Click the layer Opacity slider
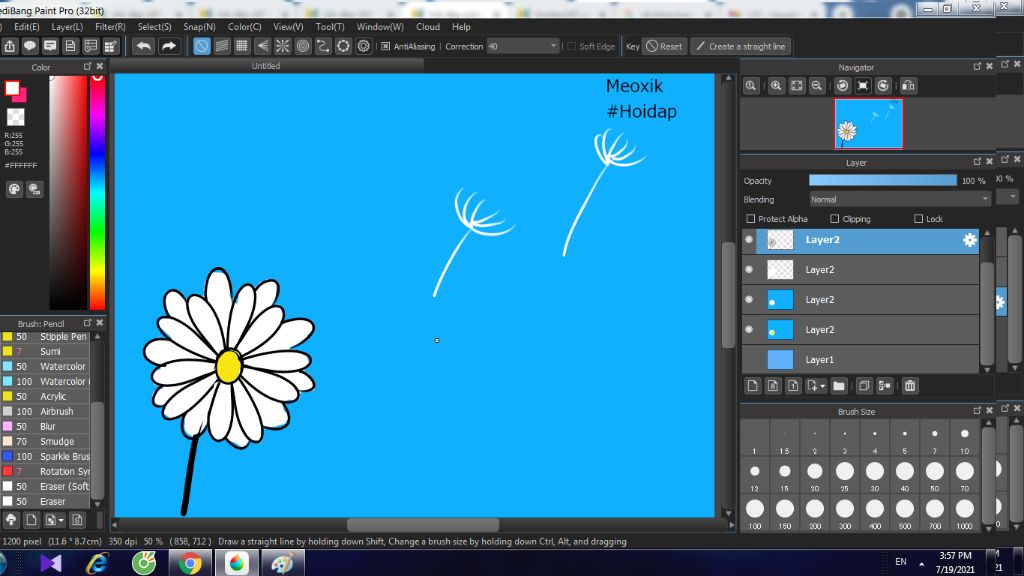This screenshot has width=1024, height=576. pyautogui.click(x=883, y=181)
